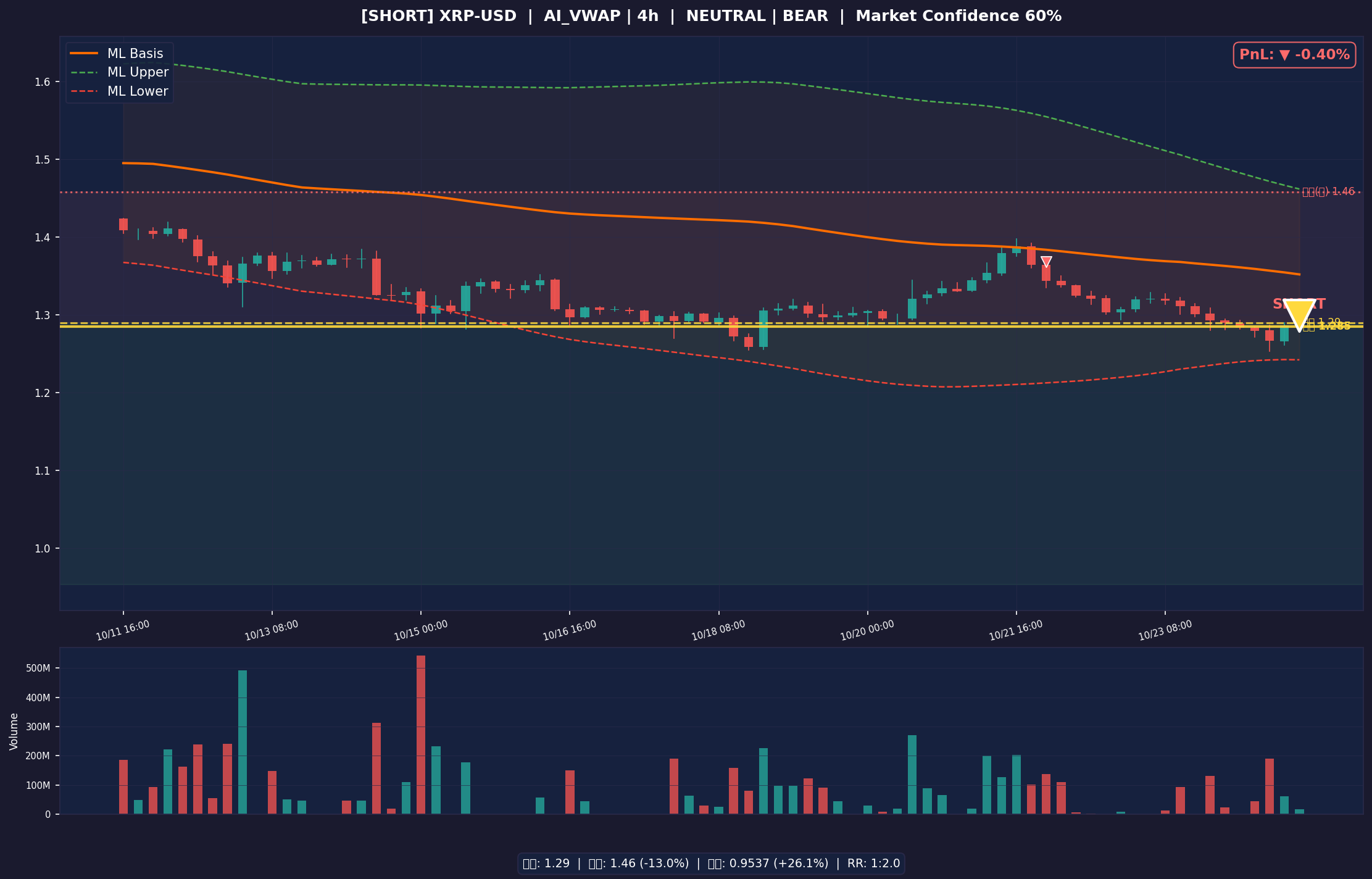Click the red stop level label 1.46
This screenshot has width=1372, height=879.
1329,192
